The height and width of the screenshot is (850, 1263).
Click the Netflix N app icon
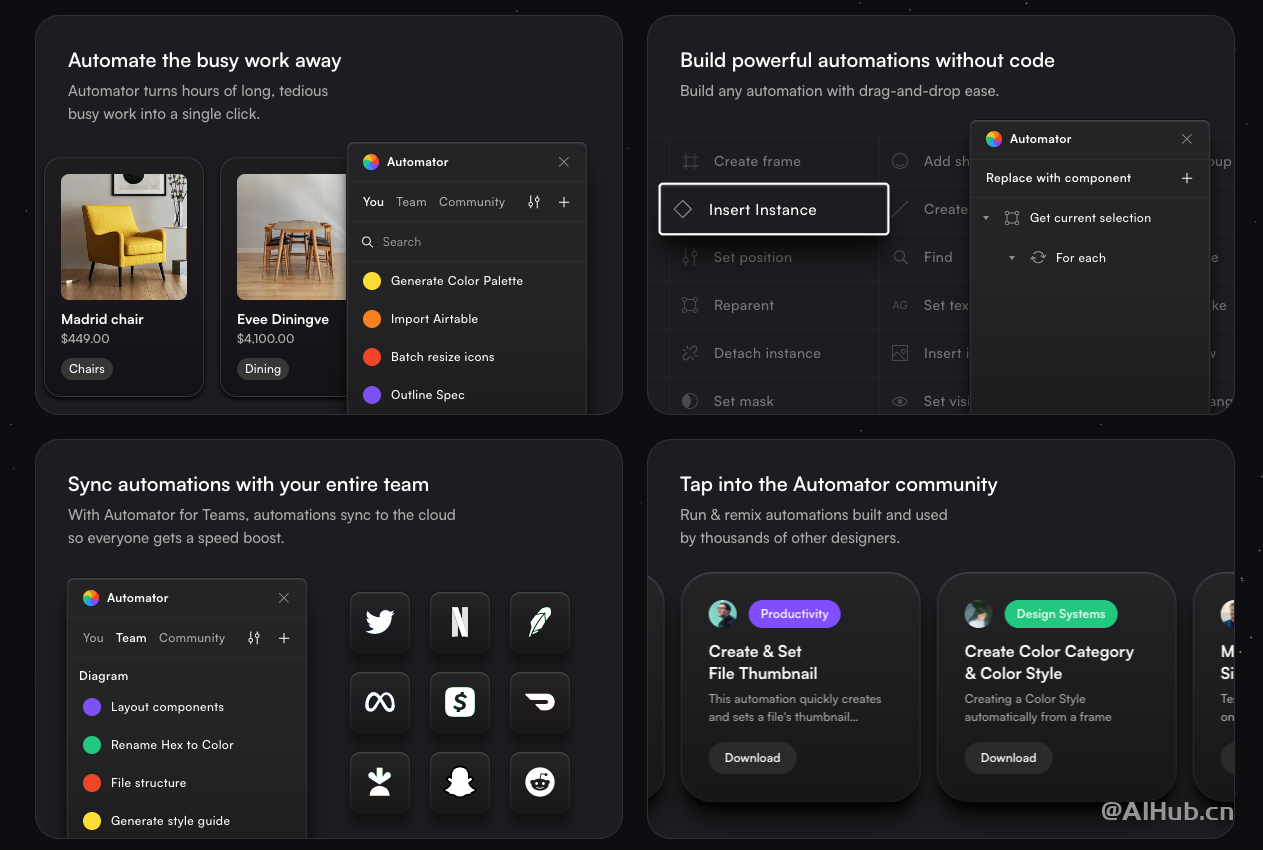click(460, 622)
